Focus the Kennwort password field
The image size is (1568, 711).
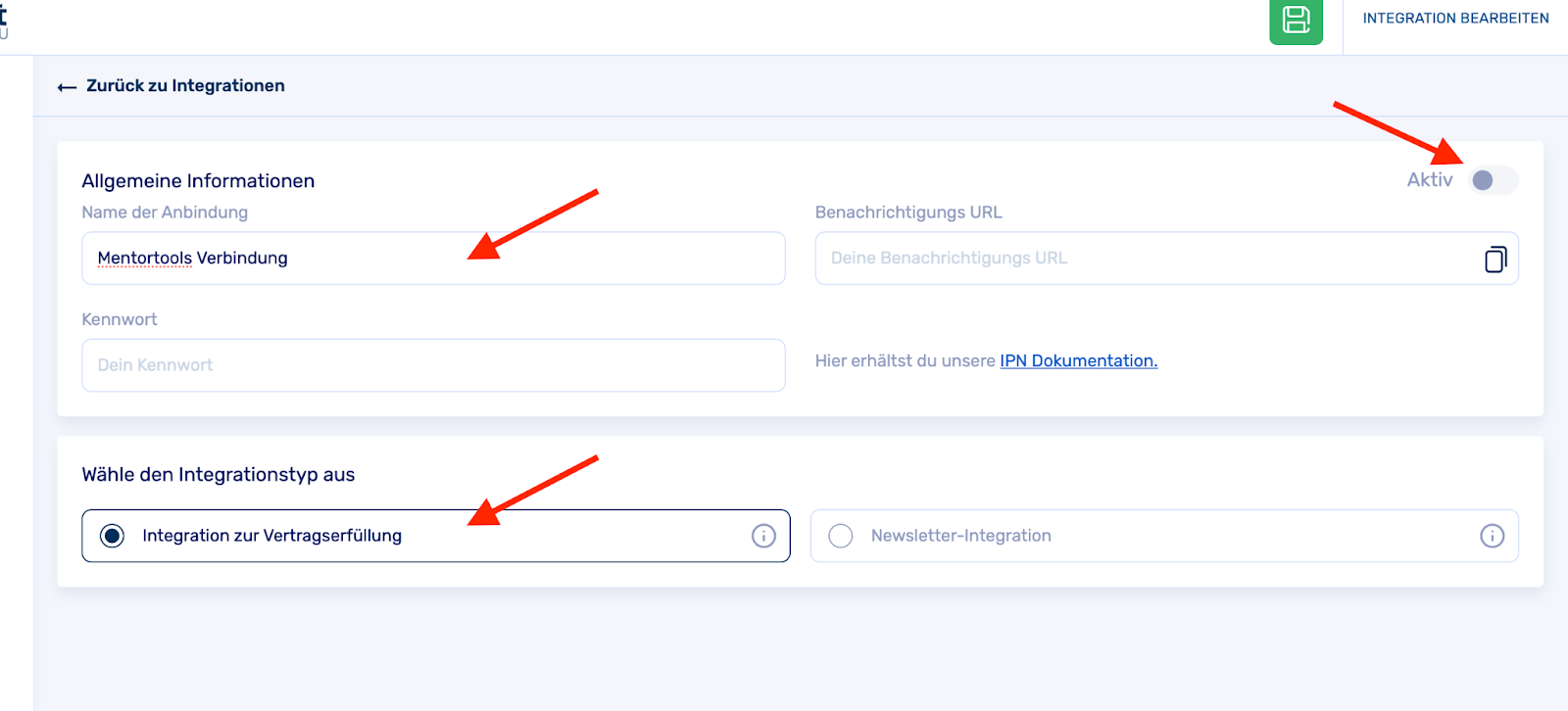coord(433,365)
